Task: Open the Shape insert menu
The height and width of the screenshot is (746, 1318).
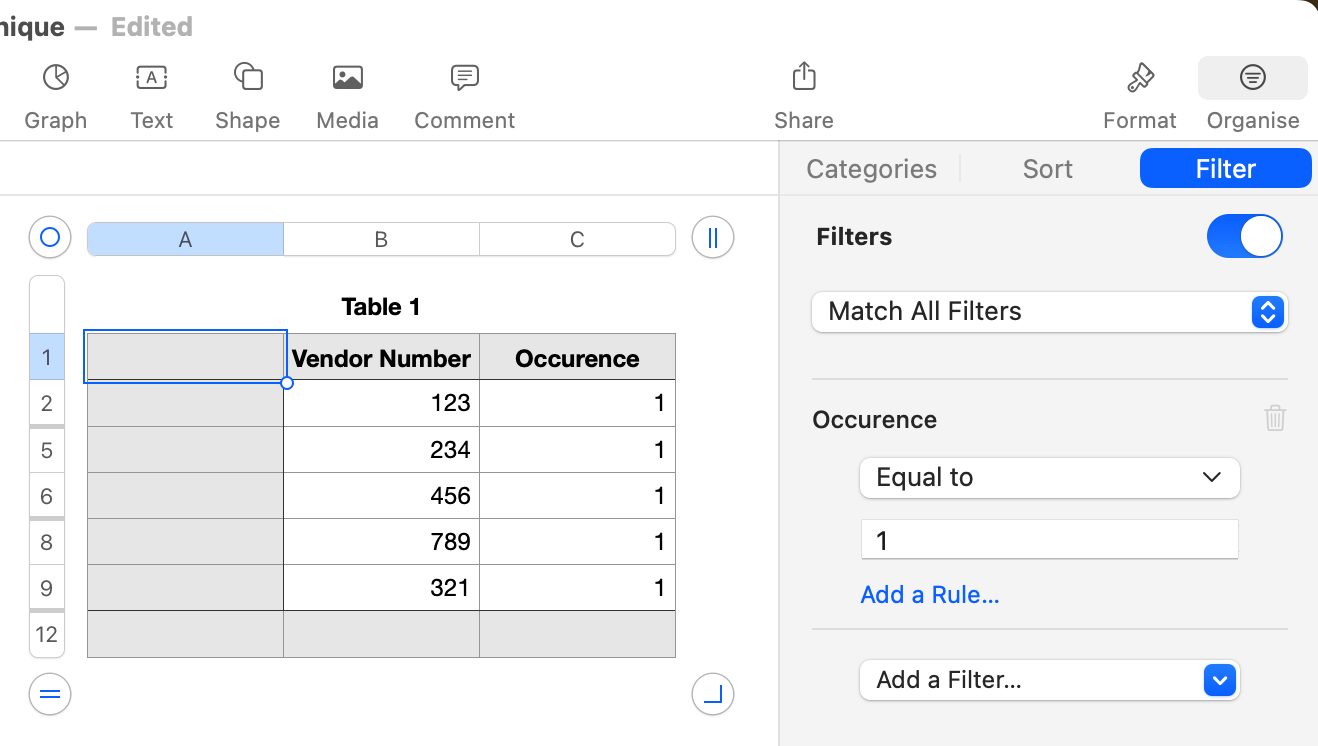Action: (x=247, y=78)
